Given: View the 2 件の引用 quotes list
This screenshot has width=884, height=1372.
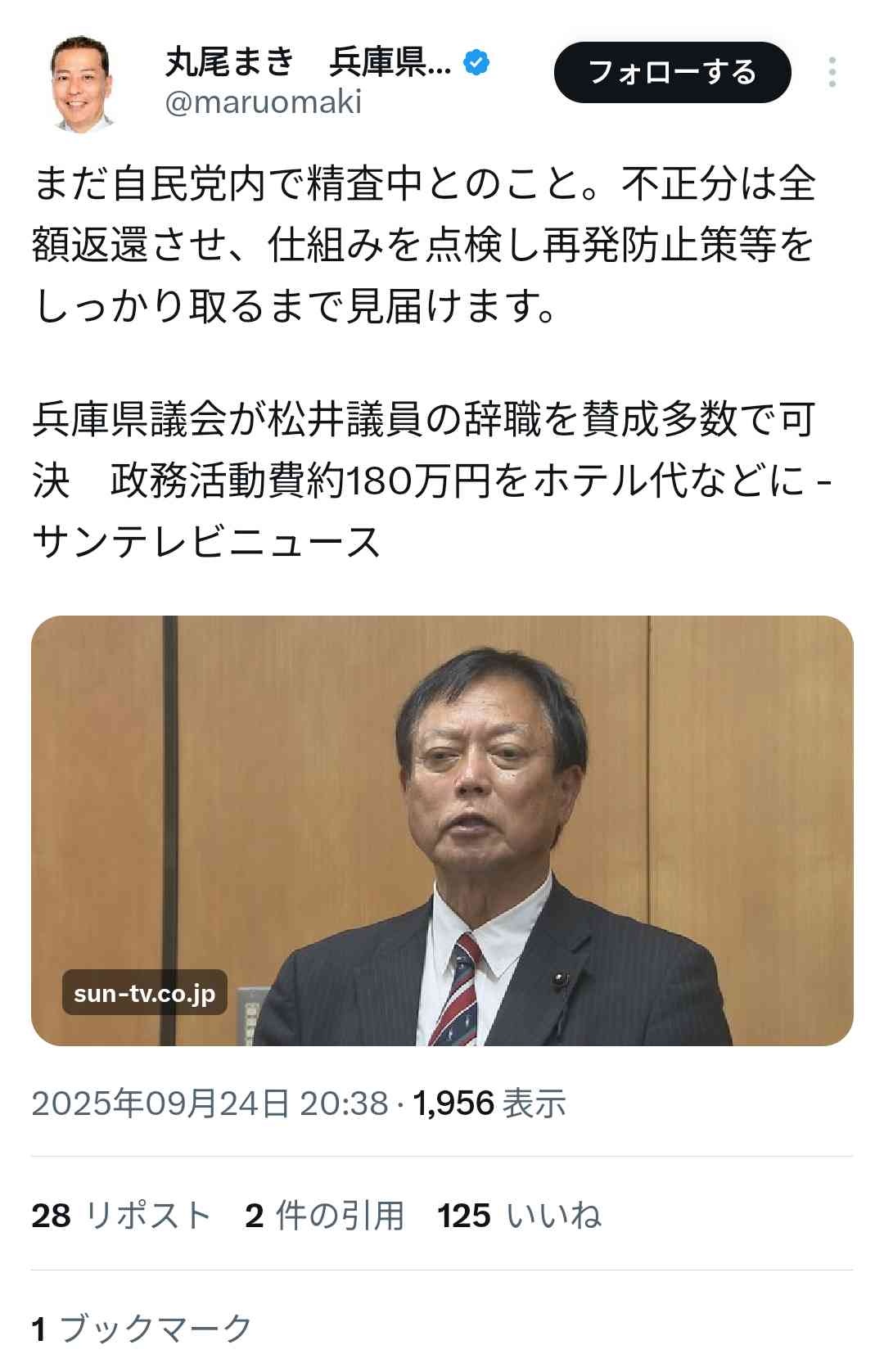Looking at the screenshot, I should pos(324,1216).
